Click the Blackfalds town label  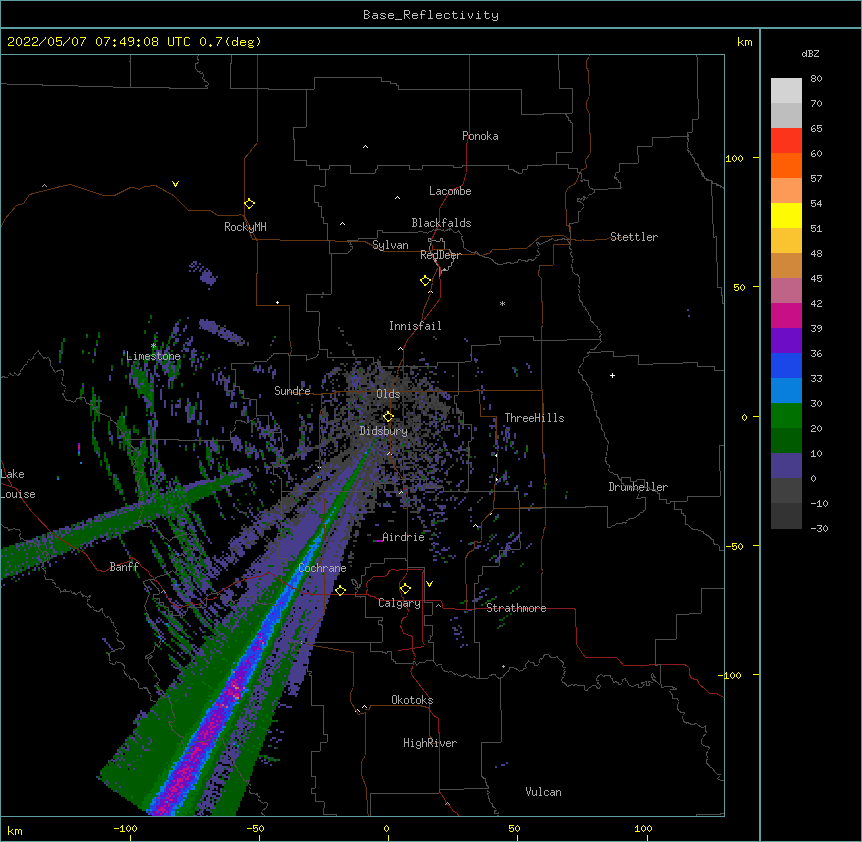[441, 223]
